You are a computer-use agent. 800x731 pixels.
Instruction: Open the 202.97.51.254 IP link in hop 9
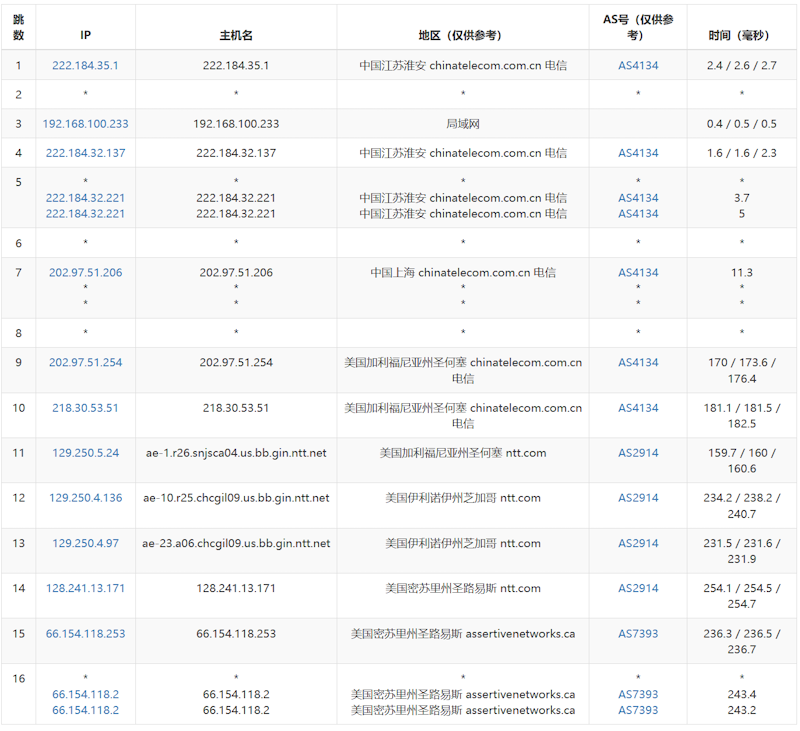coord(85,363)
